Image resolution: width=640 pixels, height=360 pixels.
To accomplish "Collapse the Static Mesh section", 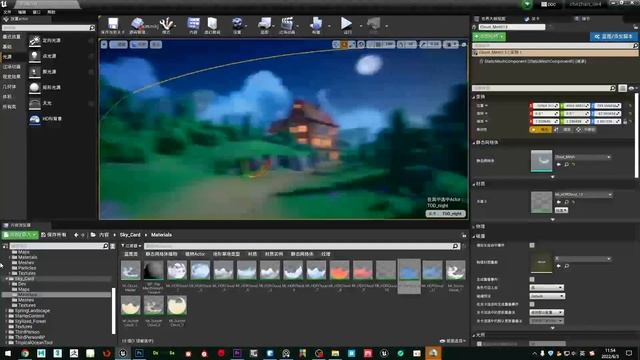I will tap(474, 142).
